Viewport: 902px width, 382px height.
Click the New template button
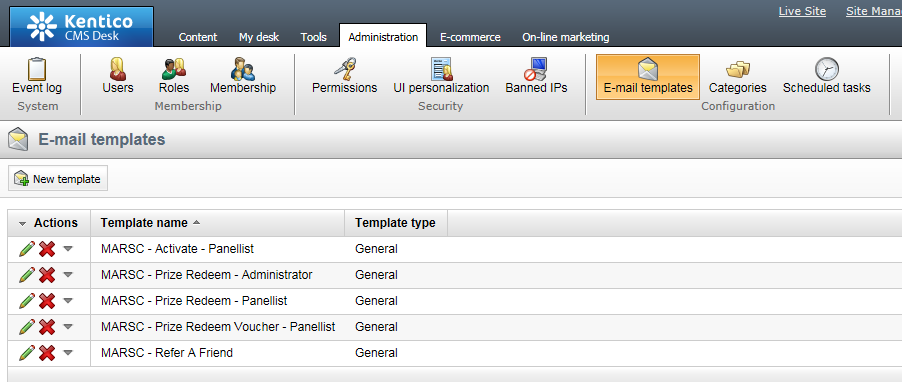tap(58, 179)
